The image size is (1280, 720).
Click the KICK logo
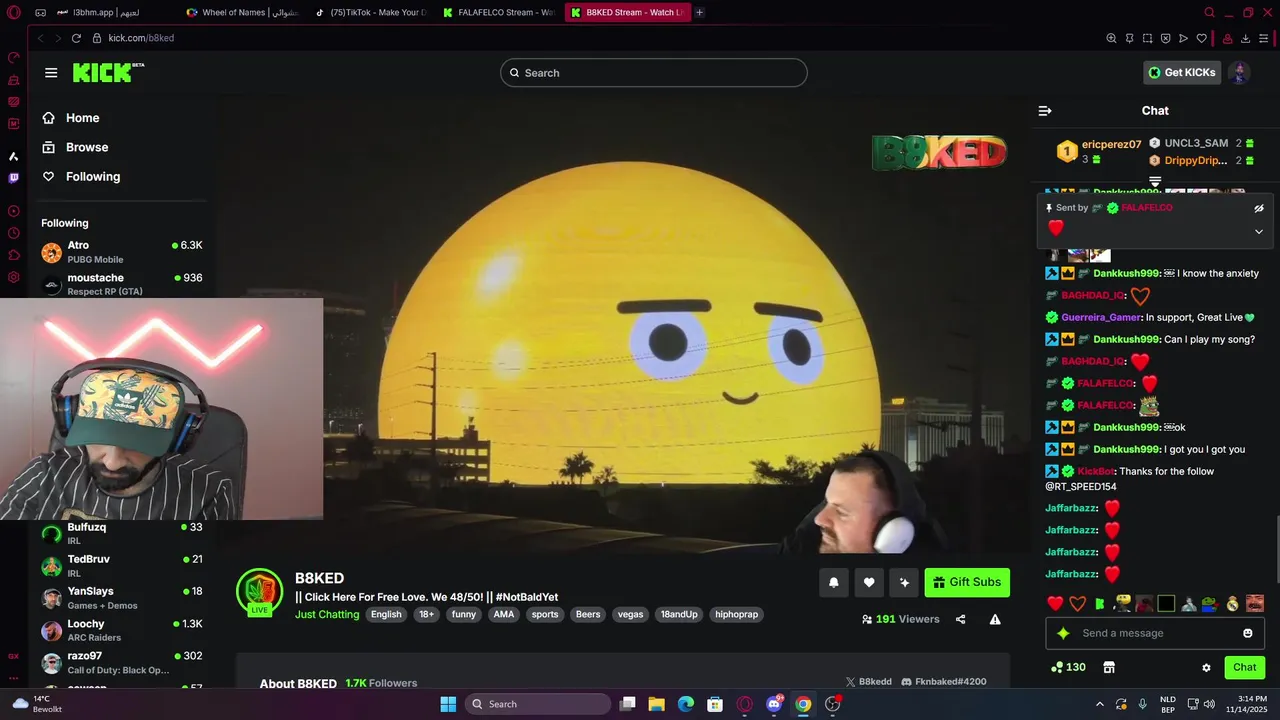pyautogui.click(x=108, y=72)
